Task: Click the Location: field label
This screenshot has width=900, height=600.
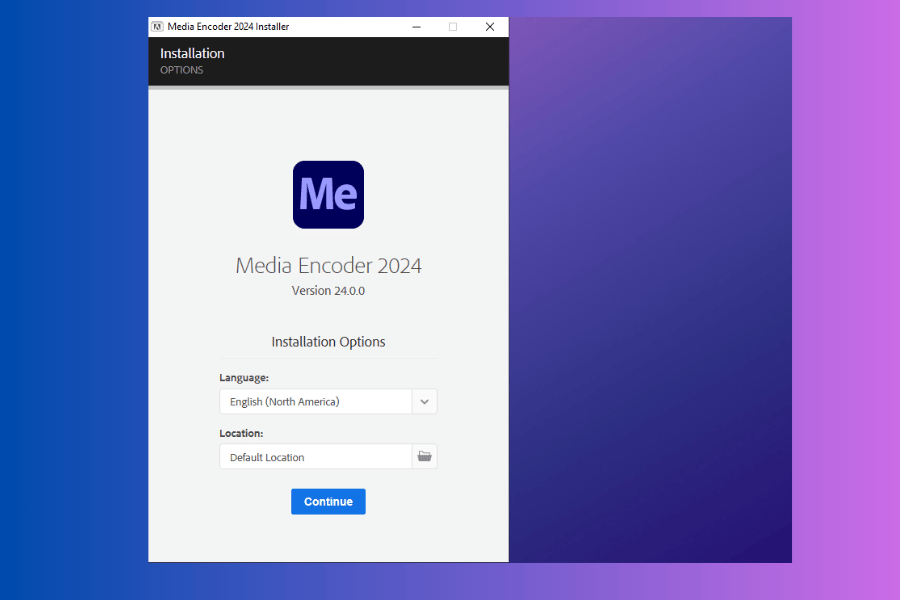Action: coord(241,433)
